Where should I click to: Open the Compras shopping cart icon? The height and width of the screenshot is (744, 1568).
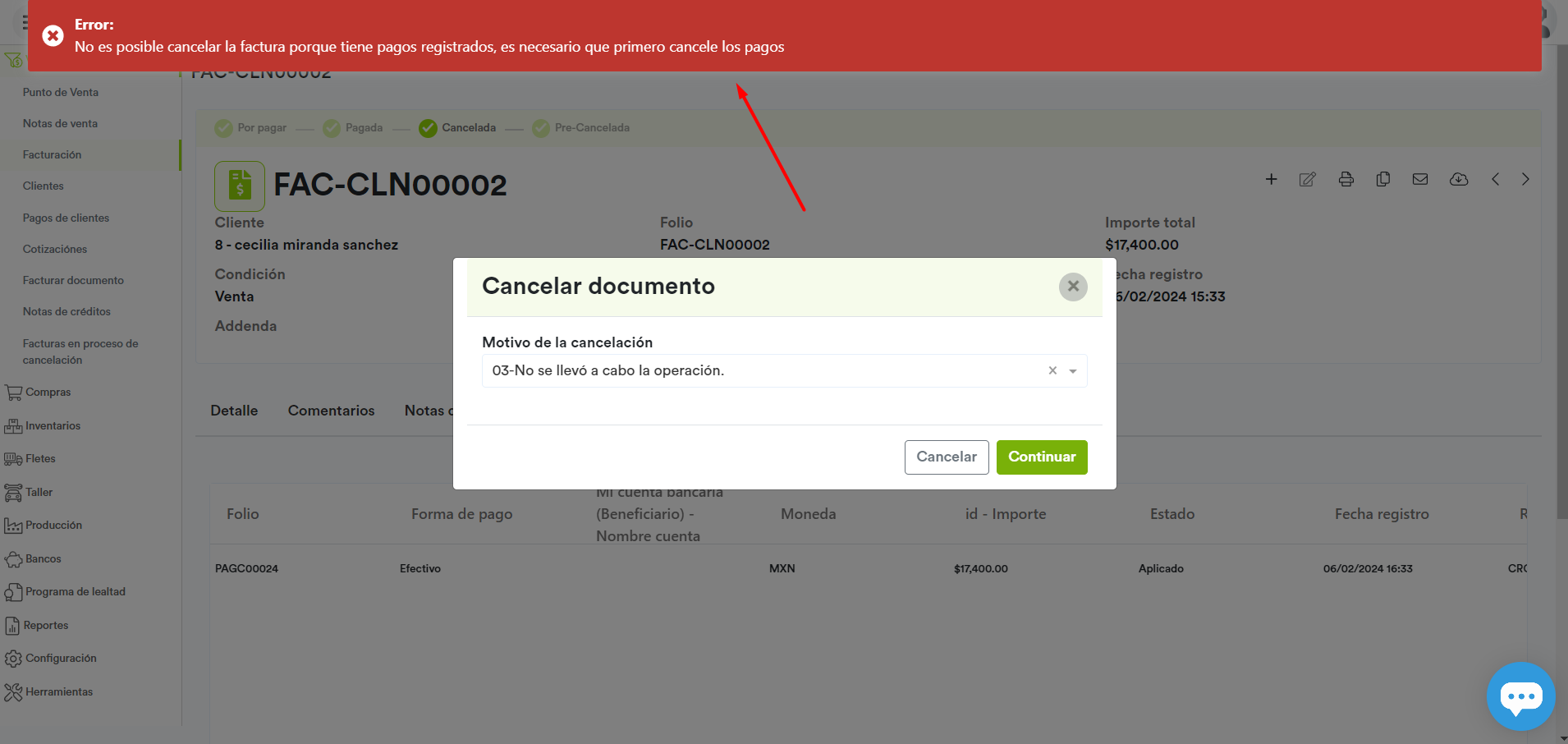[x=14, y=392]
